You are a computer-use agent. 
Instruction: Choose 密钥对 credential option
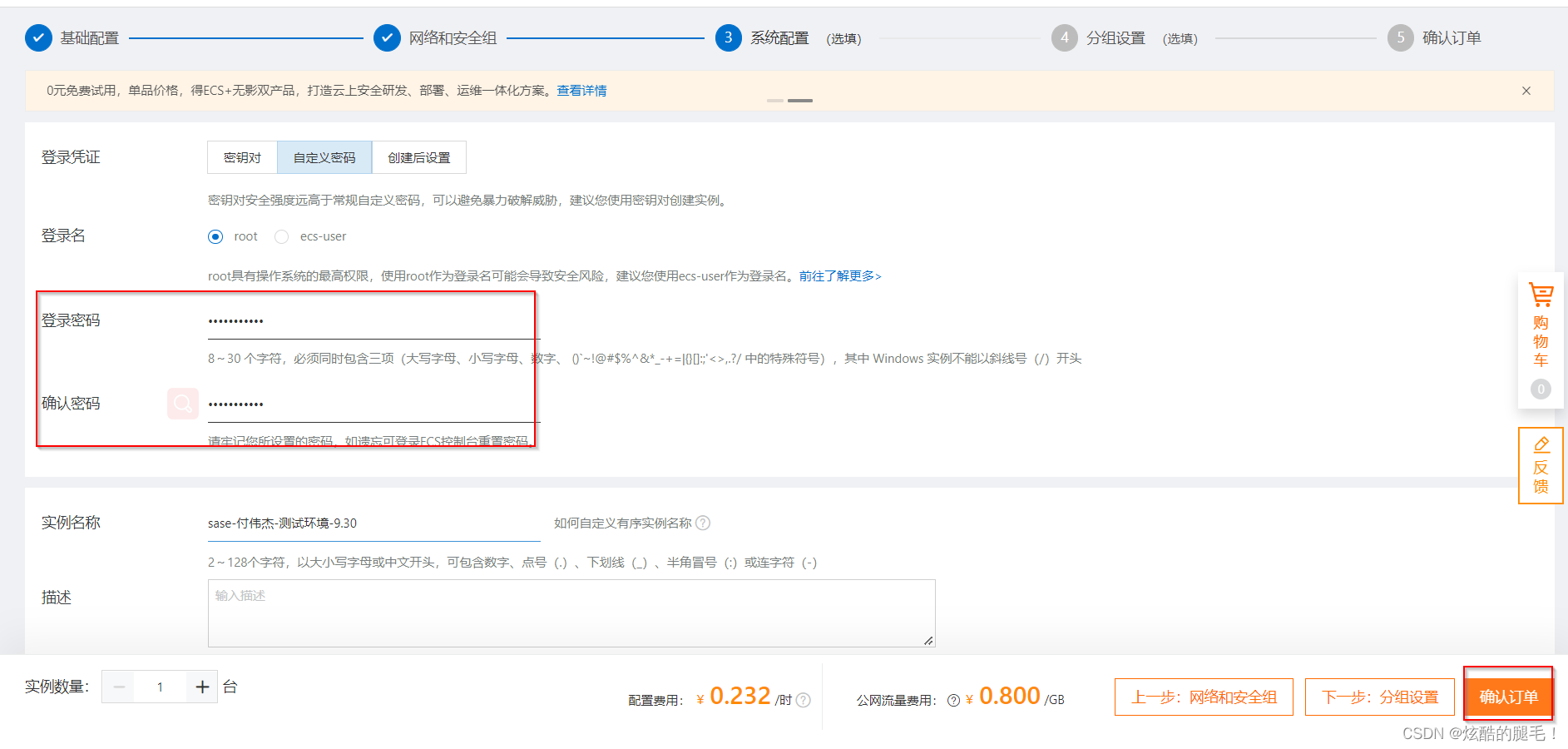tap(242, 157)
